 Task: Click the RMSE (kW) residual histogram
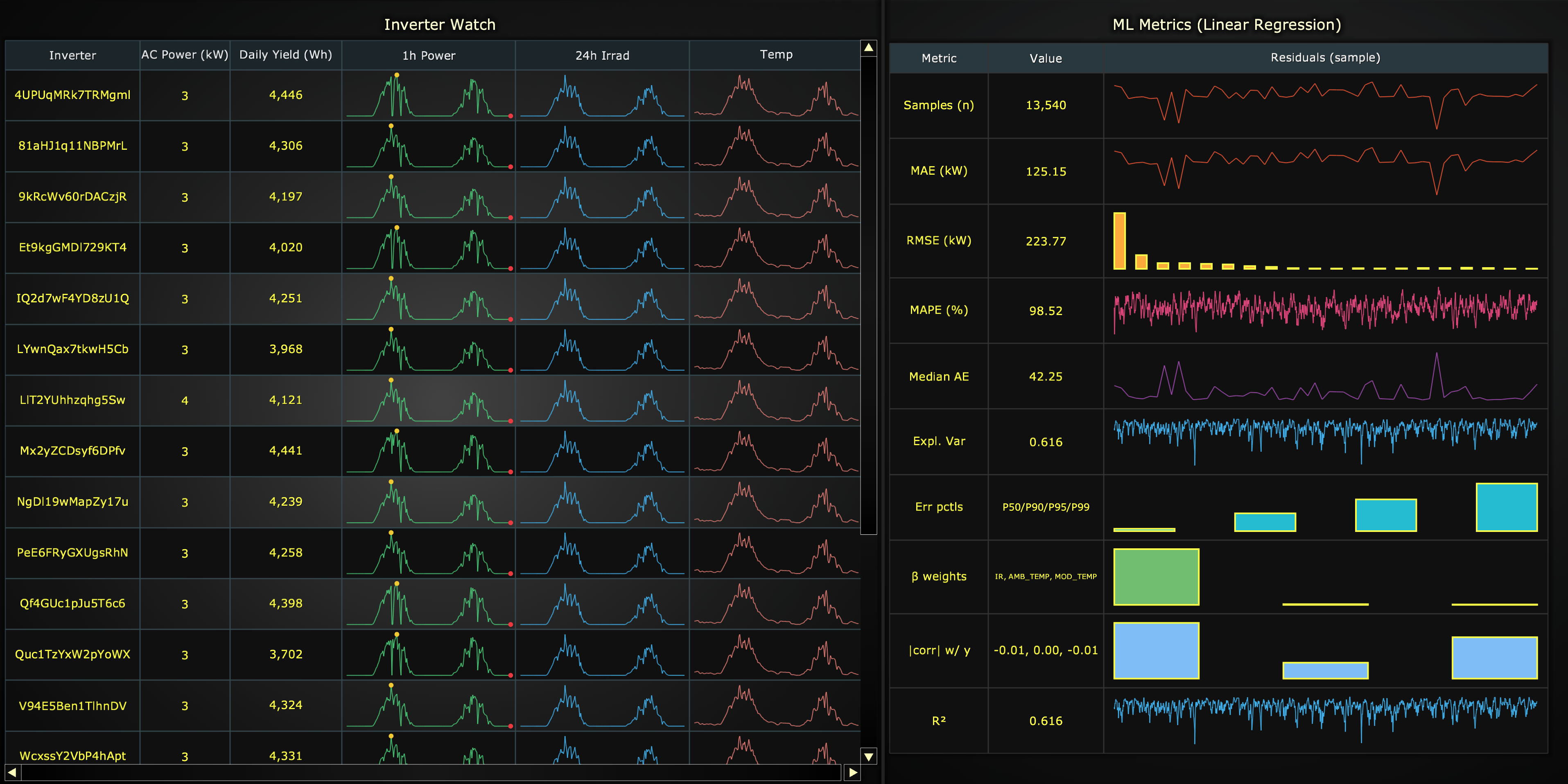[x=1325, y=241]
